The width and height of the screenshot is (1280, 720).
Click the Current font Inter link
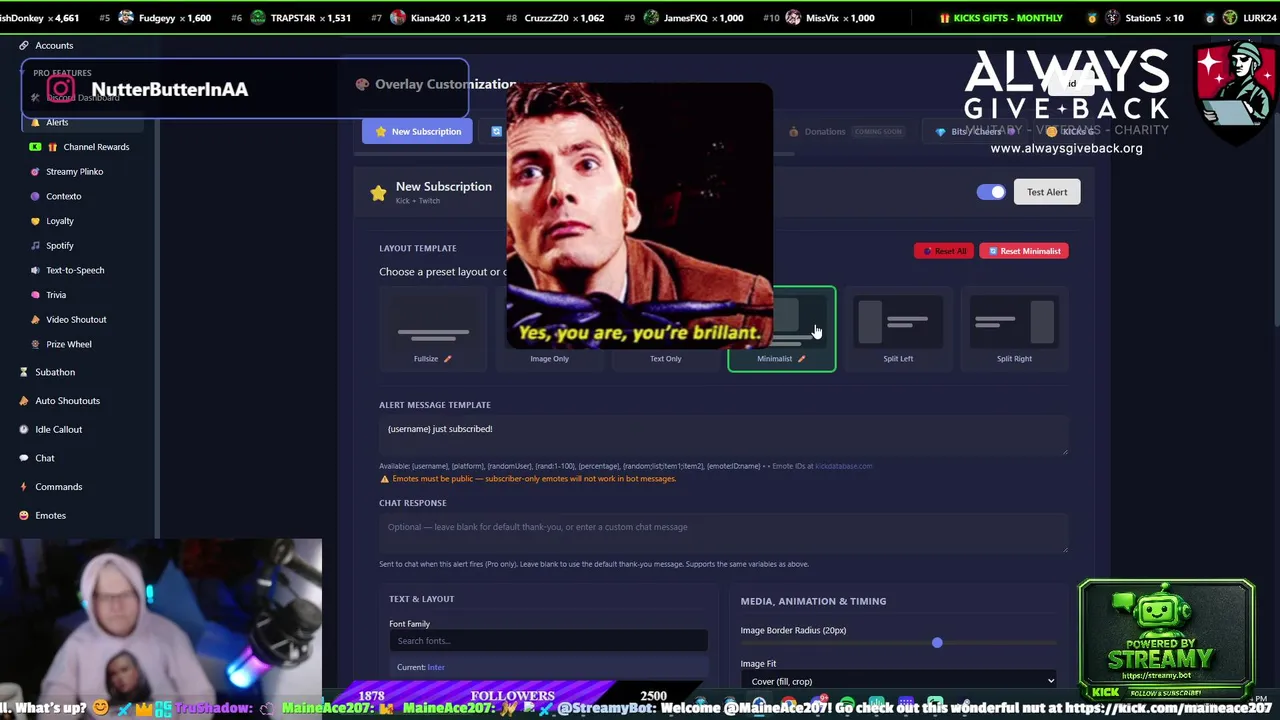436,667
